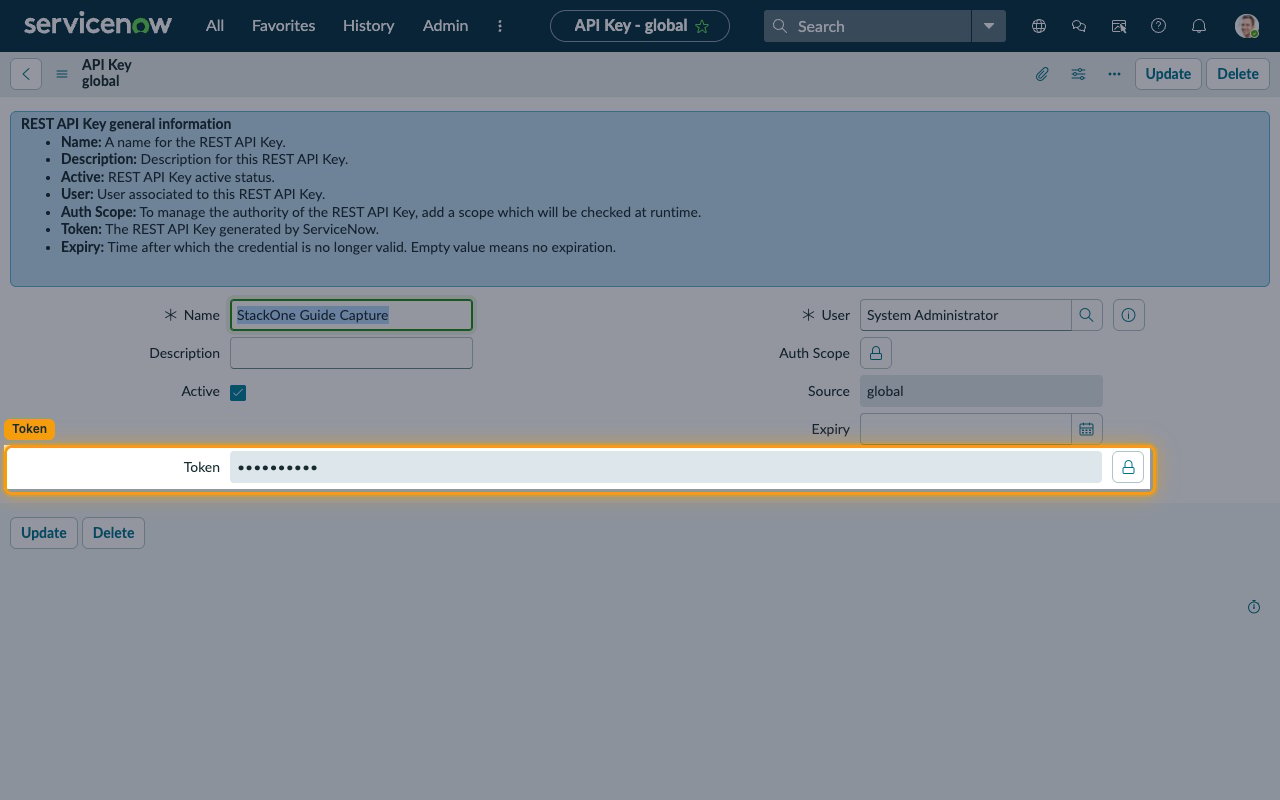The width and height of the screenshot is (1280, 800).
Task: Open the form context hamburger menu
Action: (x=62, y=74)
